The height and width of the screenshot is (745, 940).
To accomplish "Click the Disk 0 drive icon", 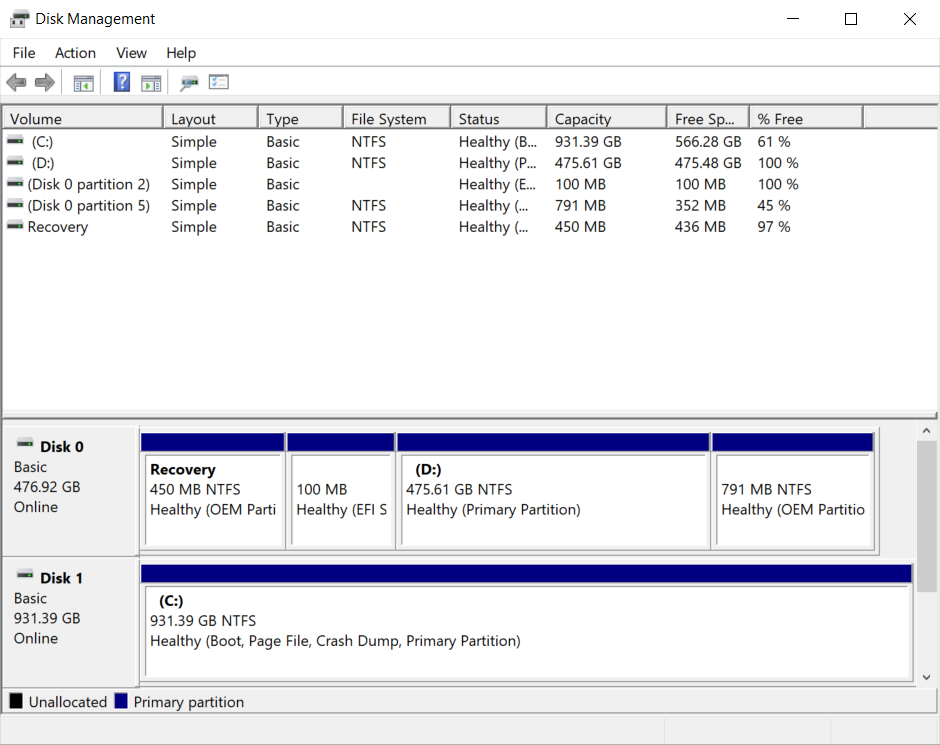I will pos(25,444).
